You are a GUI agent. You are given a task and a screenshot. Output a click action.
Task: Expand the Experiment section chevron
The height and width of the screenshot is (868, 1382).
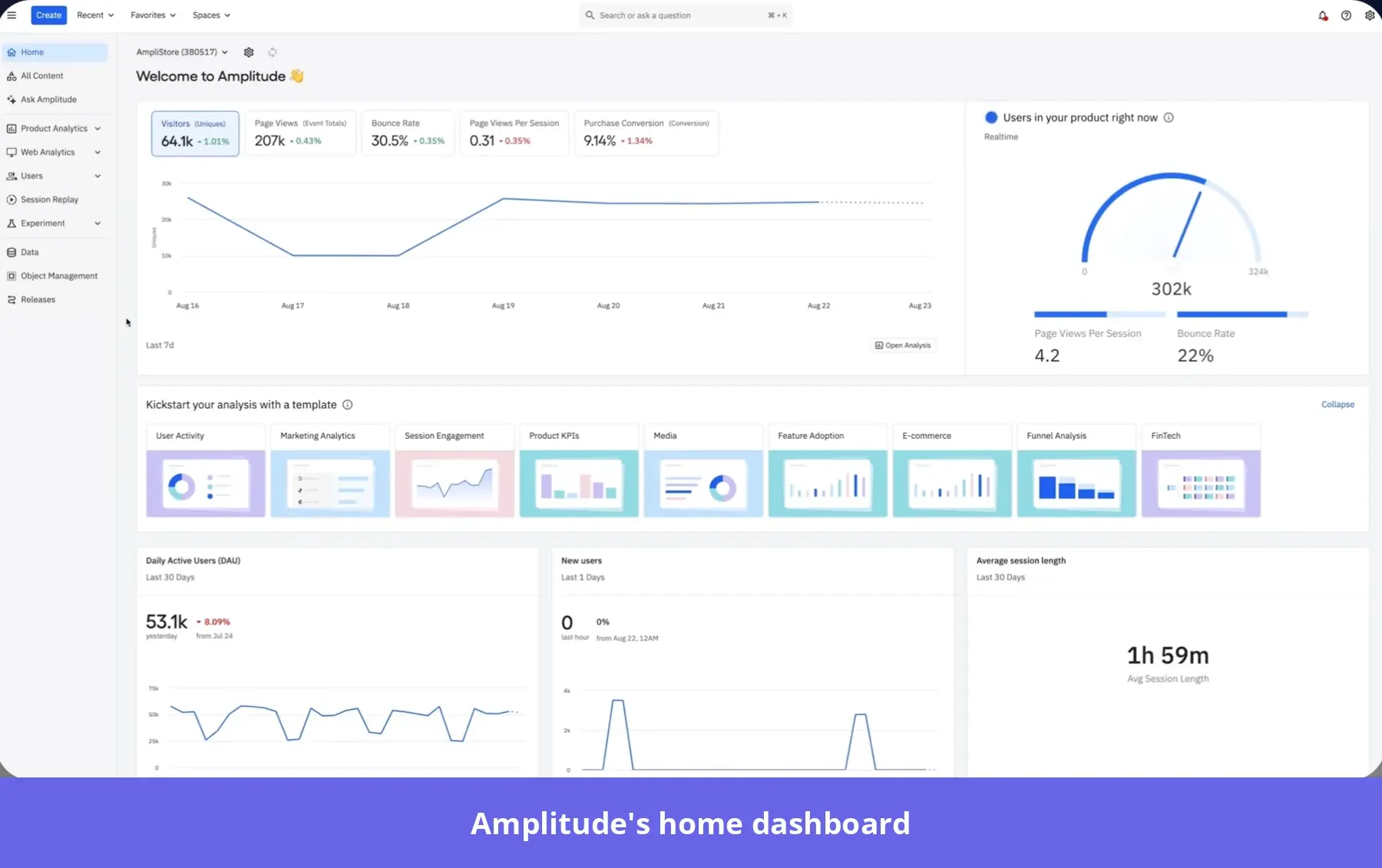click(98, 223)
